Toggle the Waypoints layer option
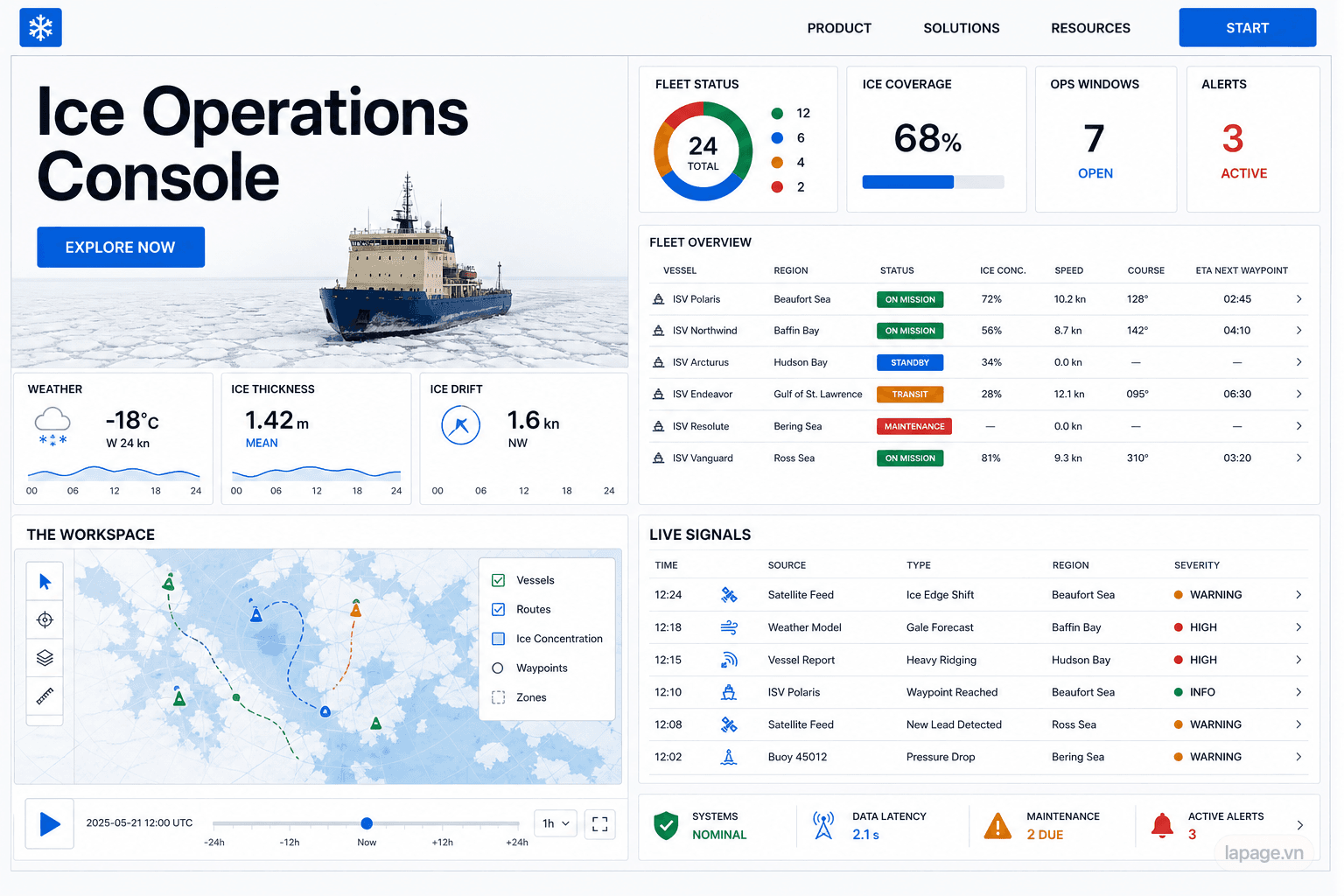The height and width of the screenshot is (896, 1344). (x=498, y=668)
